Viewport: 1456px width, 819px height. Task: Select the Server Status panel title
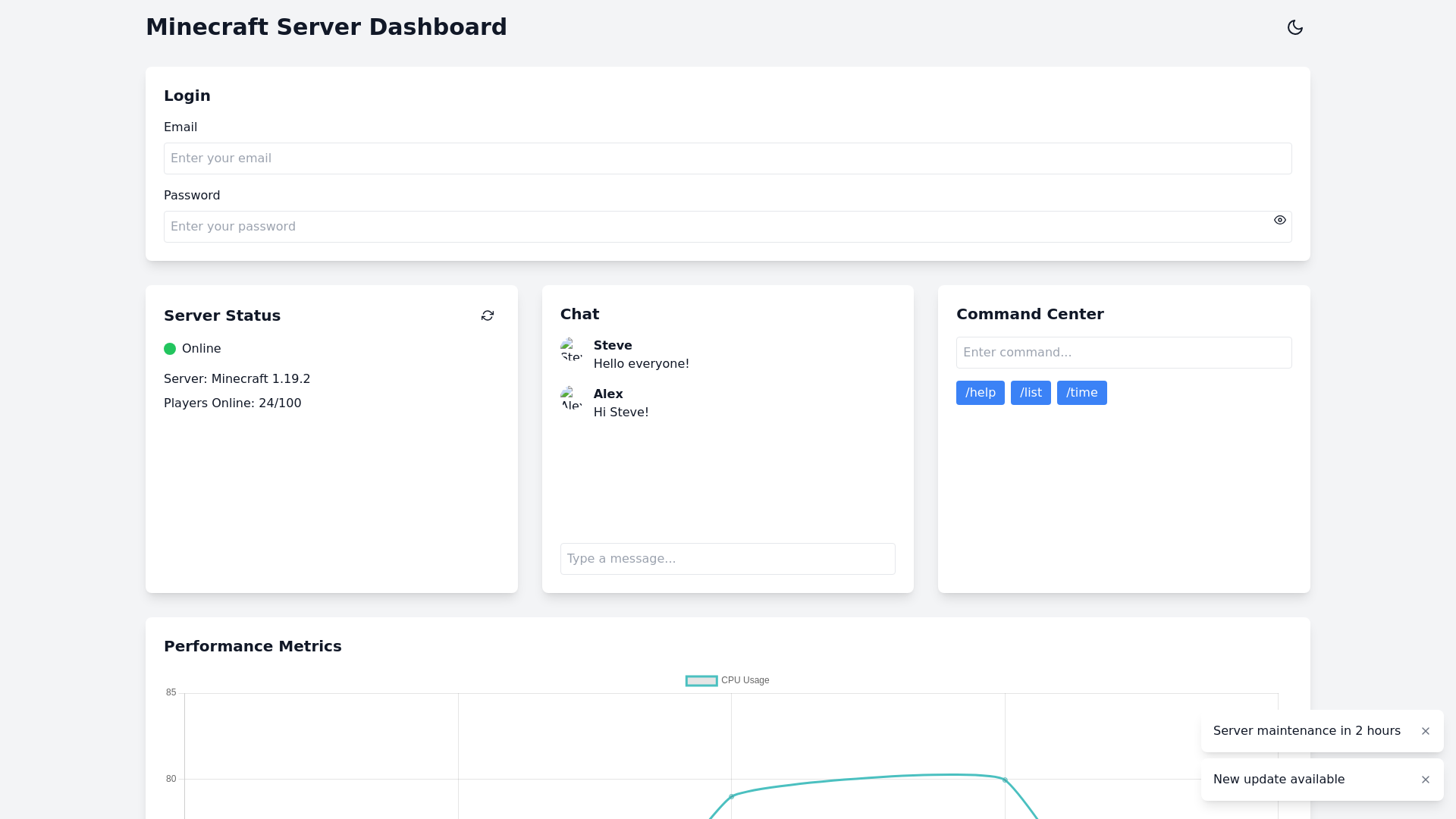pyautogui.click(x=222, y=315)
